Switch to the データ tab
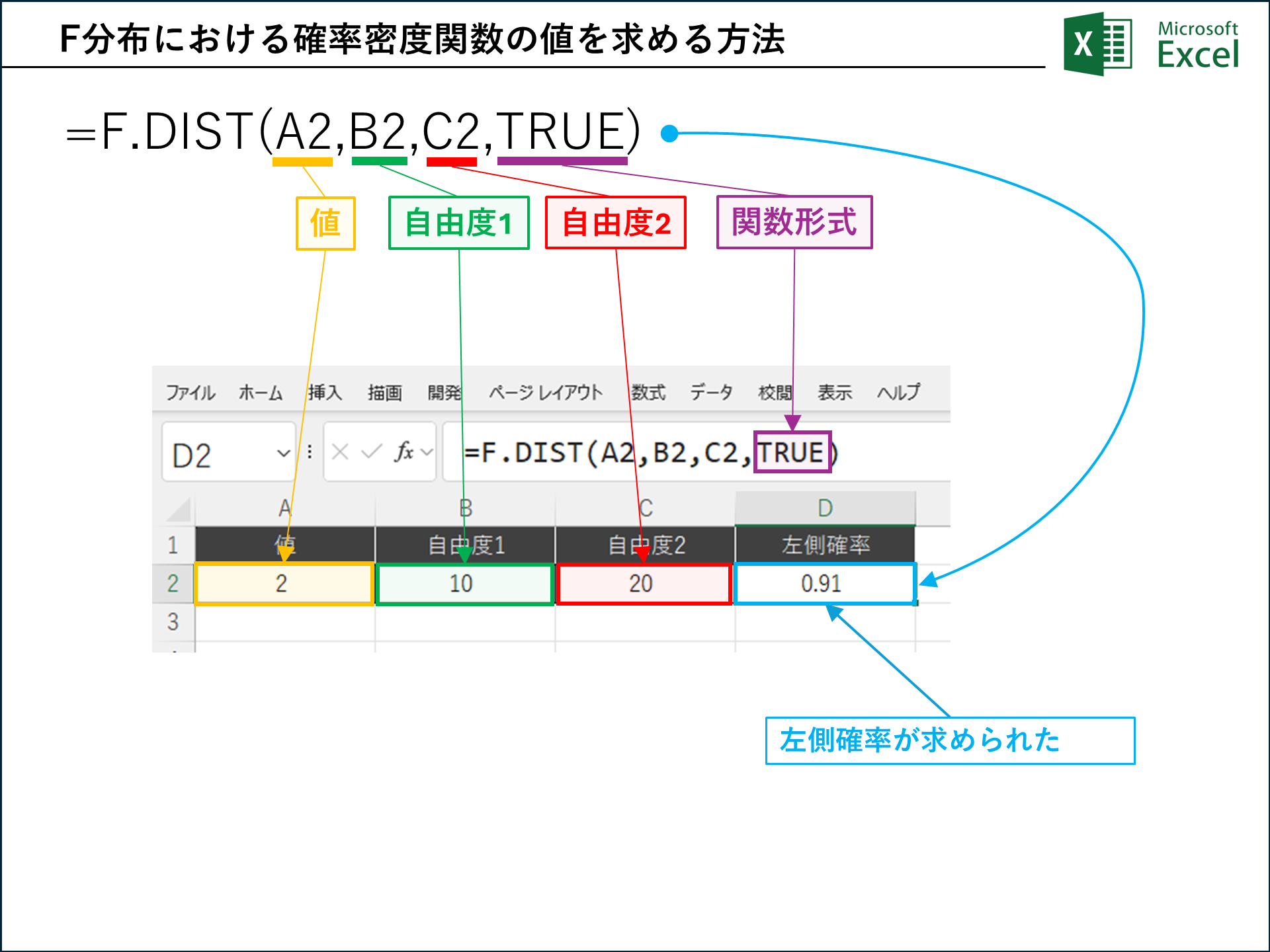This screenshot has width=1270, height=952. (711, 393)
